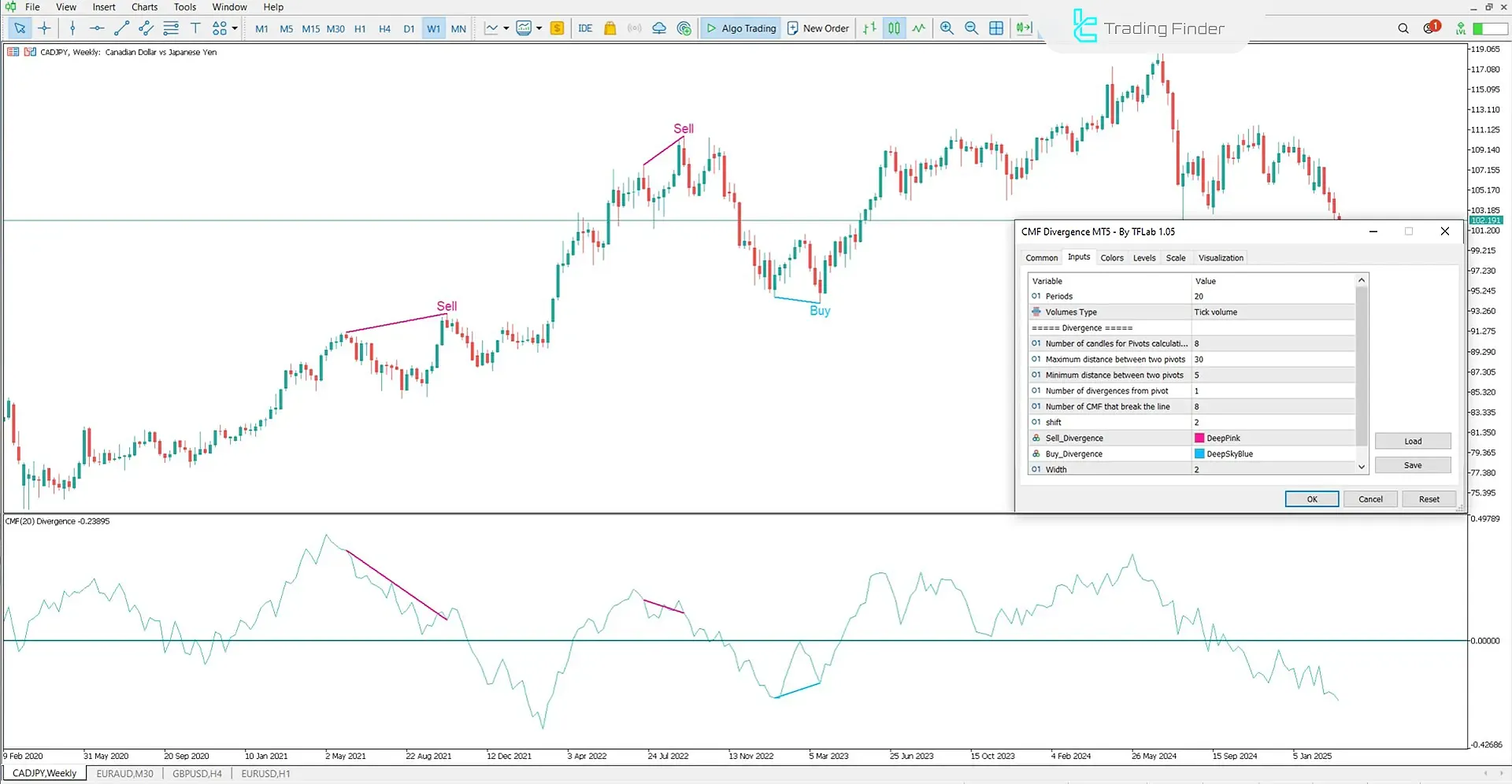Open the Volumes Type value dropdown
1512x784 pixels.
pos(1272,312)
